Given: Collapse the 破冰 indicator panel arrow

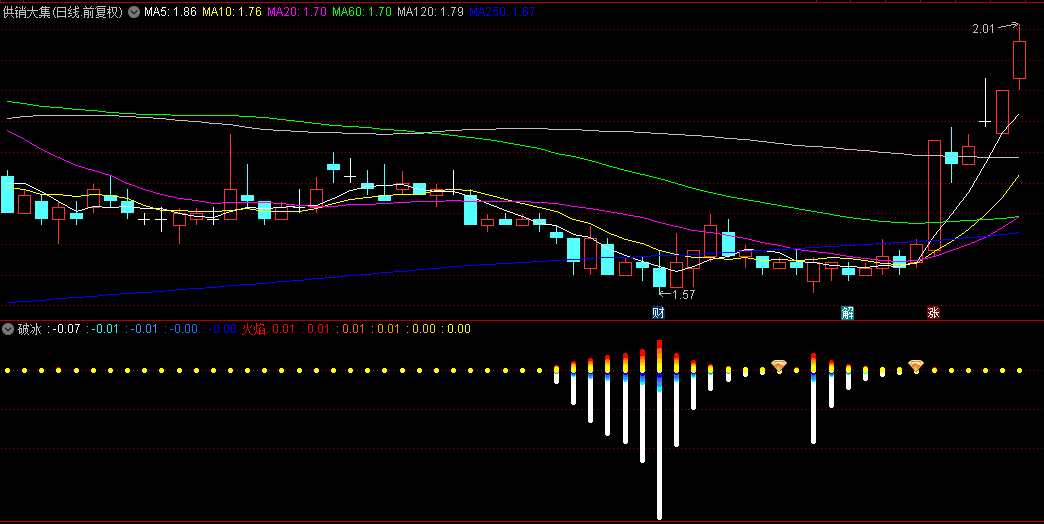Looking at the screenshot, I should click(8, 329).
